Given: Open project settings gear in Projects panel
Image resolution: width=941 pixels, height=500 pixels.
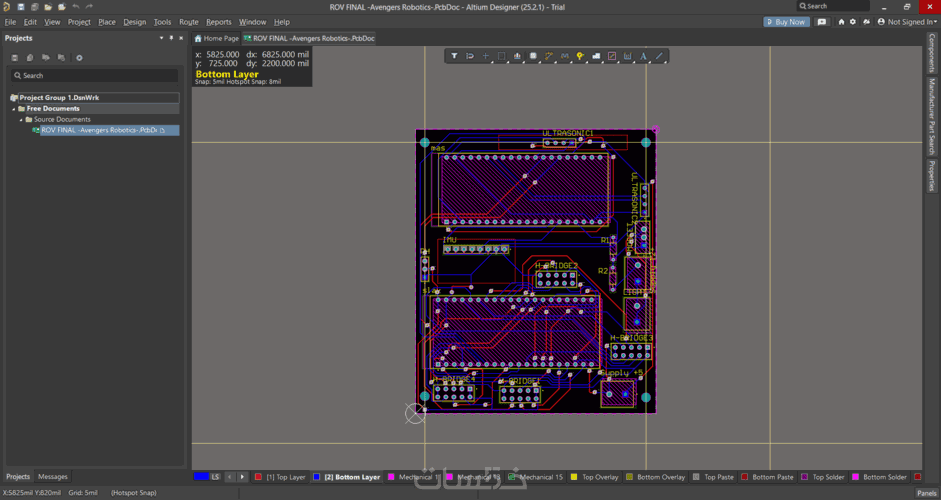Looking at the screenshot, I should 80,58.
